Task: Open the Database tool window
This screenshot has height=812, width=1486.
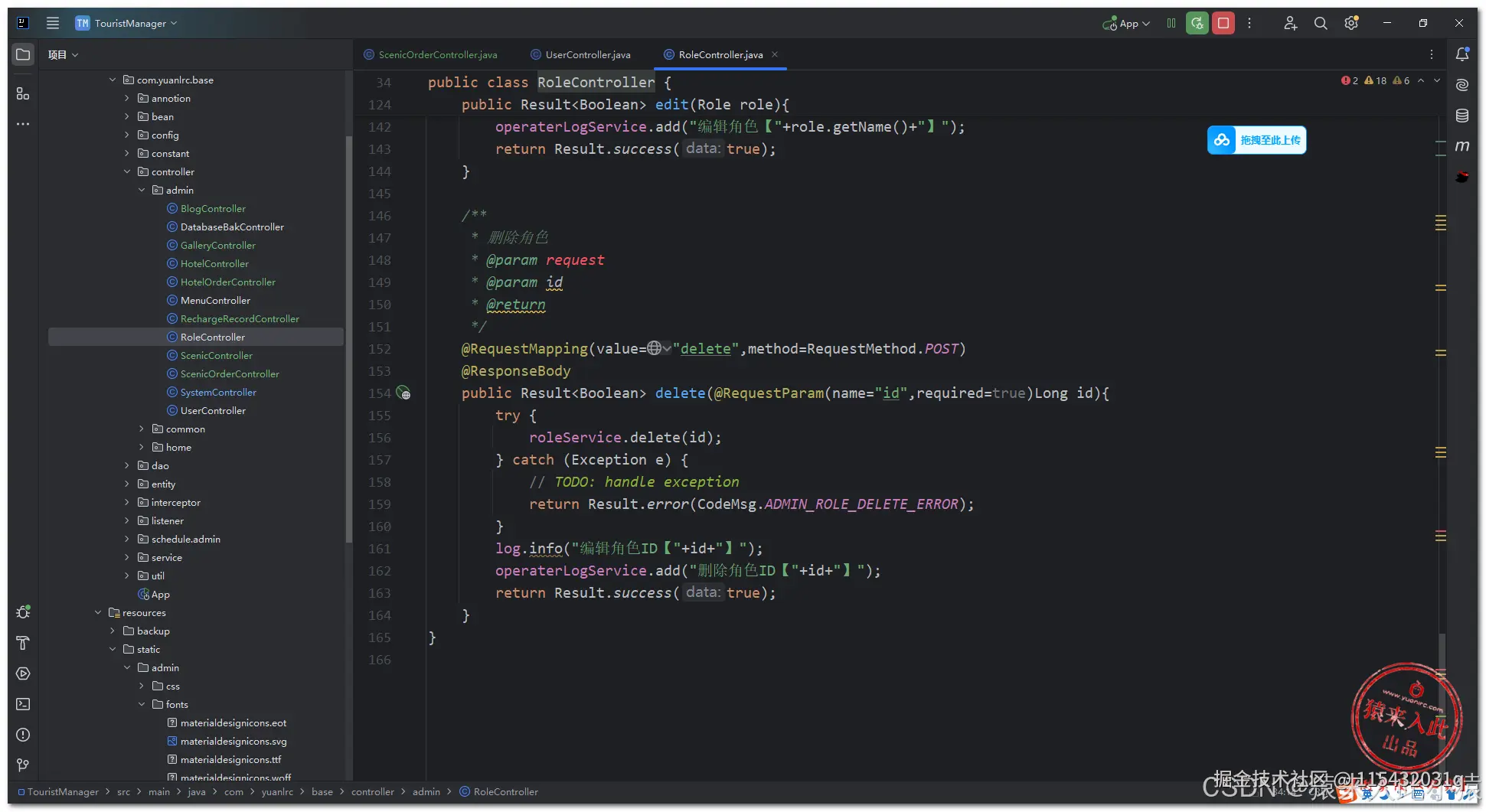Action: [x=1462, y=116]
